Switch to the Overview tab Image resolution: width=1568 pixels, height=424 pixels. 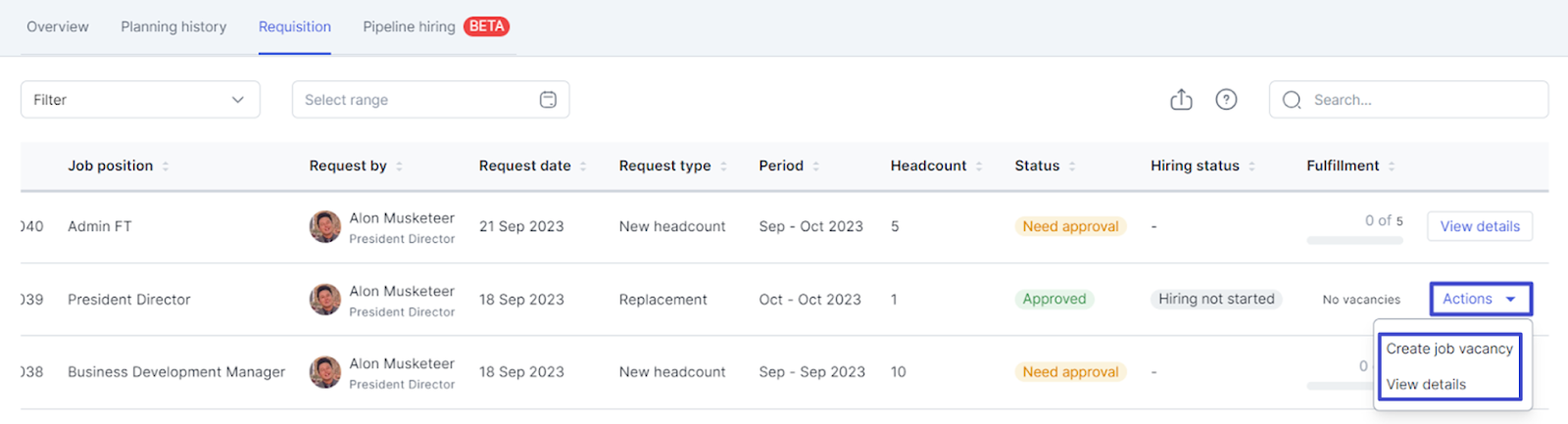tap(58, 26)
